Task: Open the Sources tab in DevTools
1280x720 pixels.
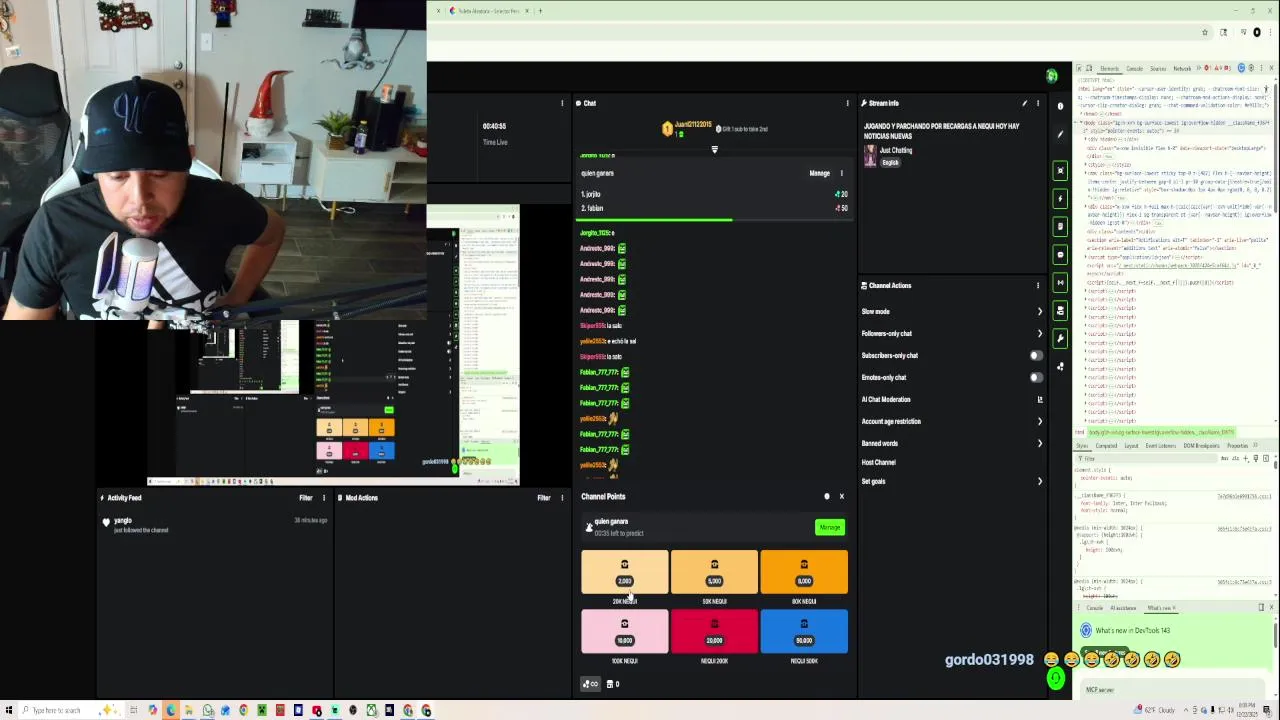Action: point(1158,69)
